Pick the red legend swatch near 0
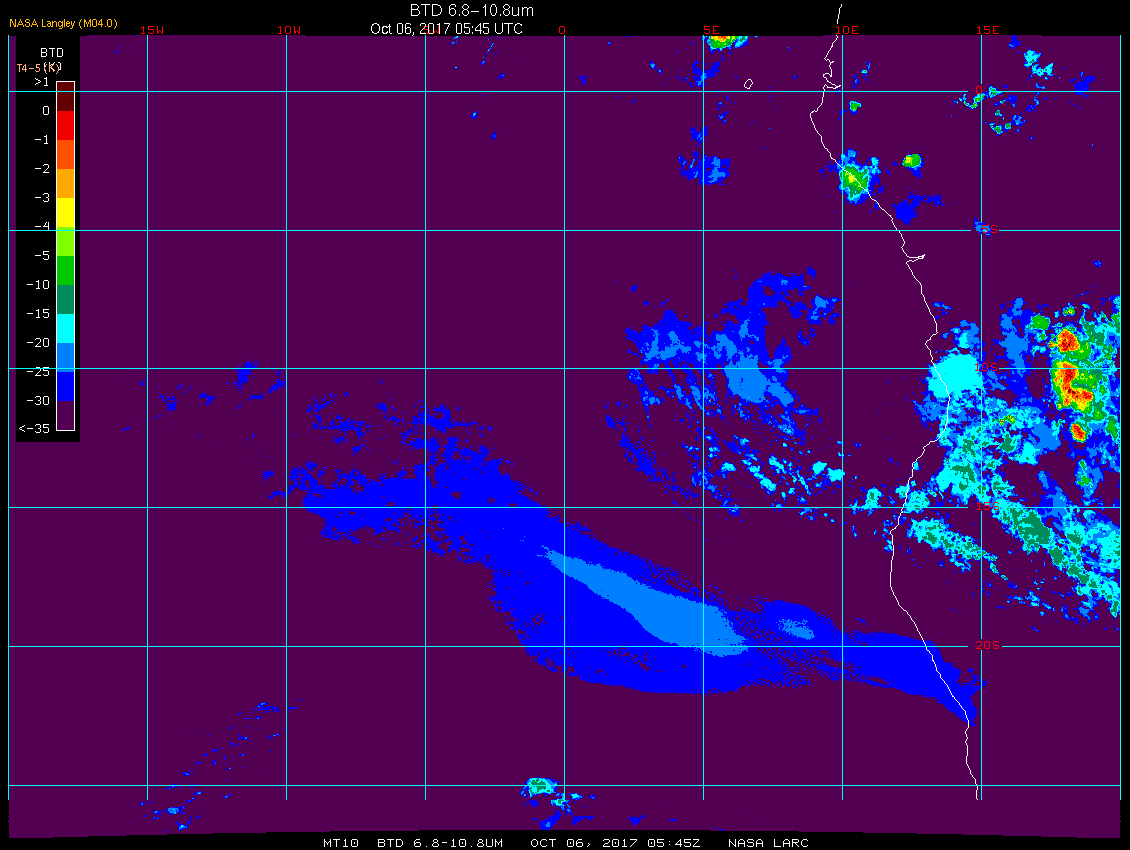Image resolution: width=1130 pixels, height=850 pixels. tap(66, 125)
